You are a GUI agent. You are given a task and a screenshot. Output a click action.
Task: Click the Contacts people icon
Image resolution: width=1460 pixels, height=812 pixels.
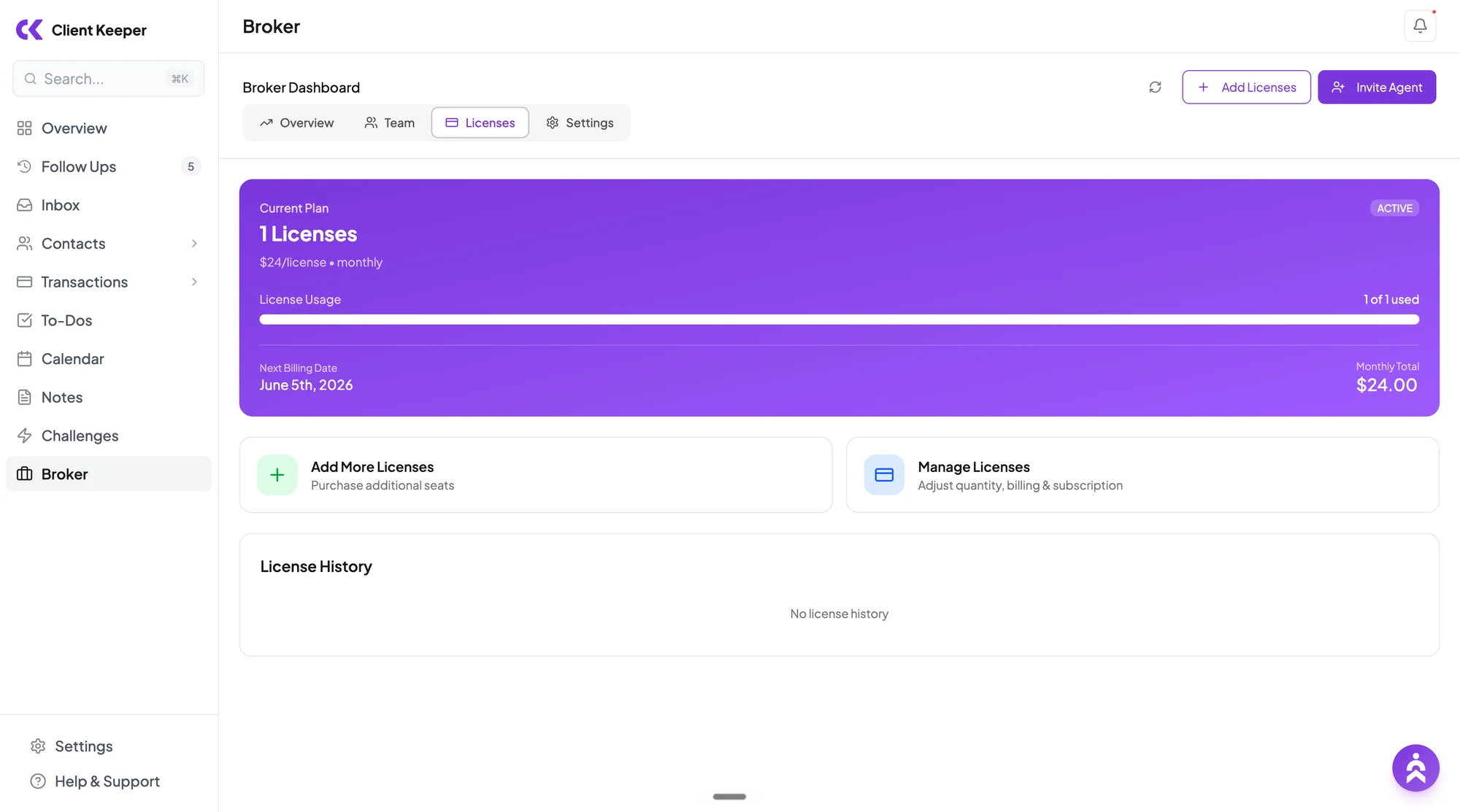25,244
